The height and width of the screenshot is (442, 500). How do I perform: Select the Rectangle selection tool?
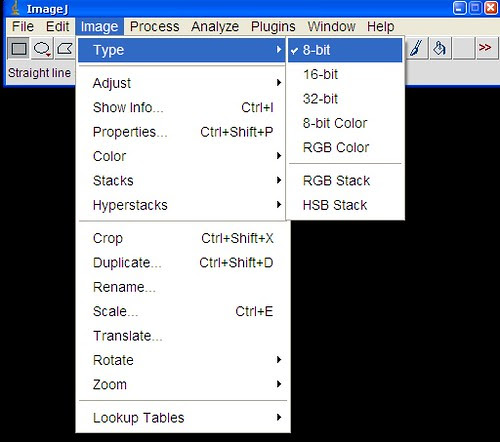click(19, 49)
